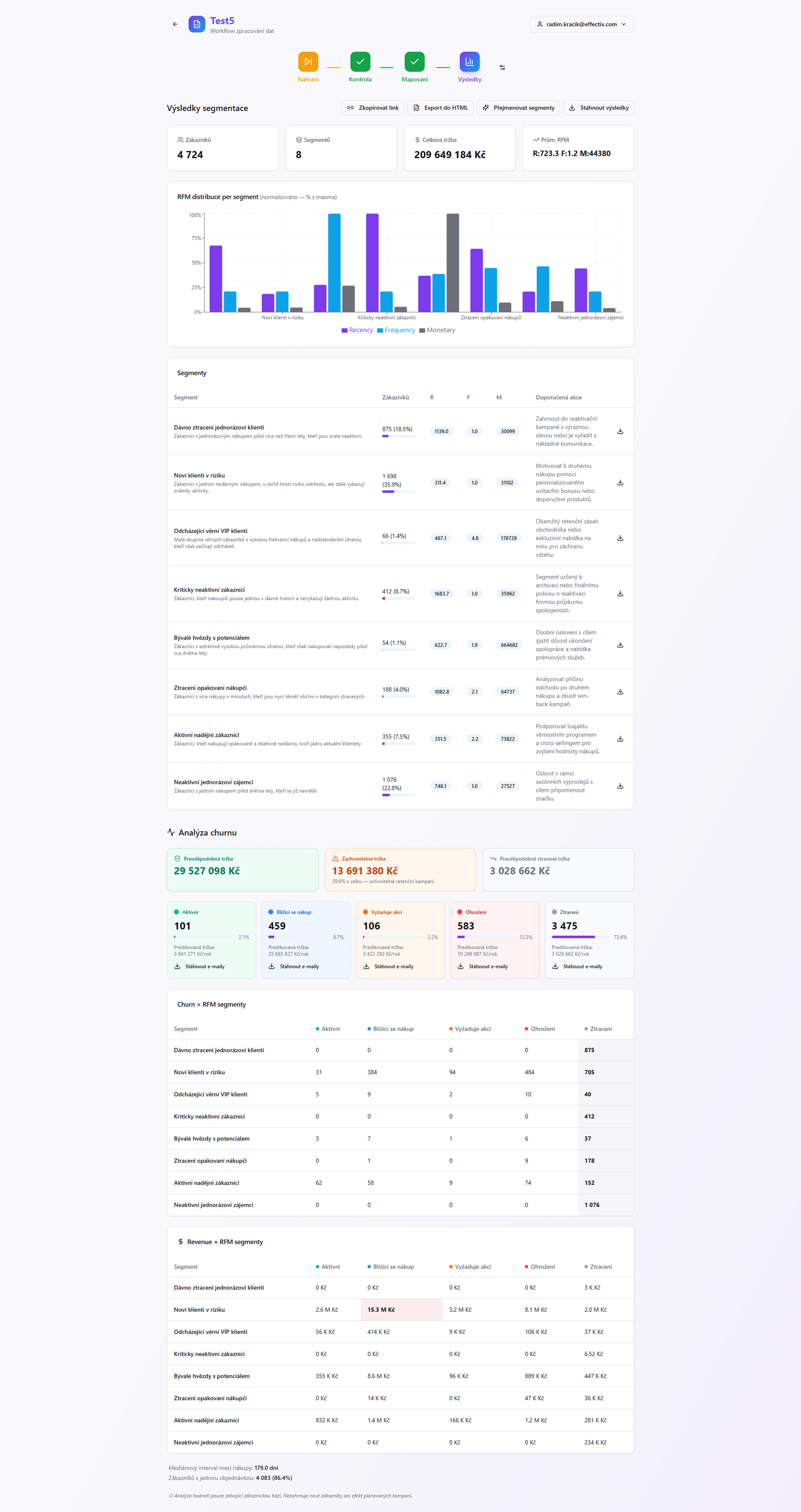Download the Kriticky neaktivní zákazníci segment
The height and width of the screenshot is (1512, 801).
click(620, 593)
